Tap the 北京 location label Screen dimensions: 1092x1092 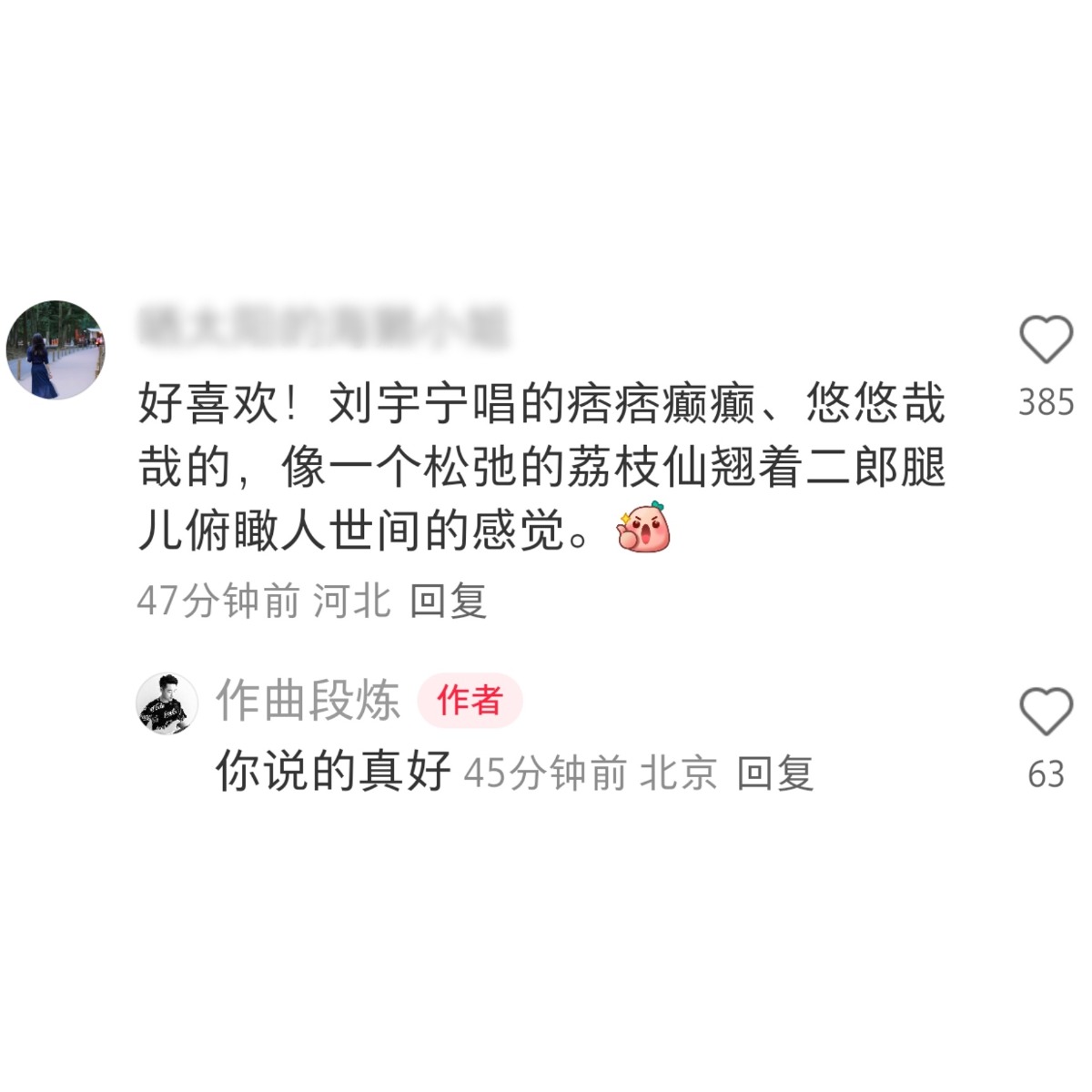click(x=679, y=773)
